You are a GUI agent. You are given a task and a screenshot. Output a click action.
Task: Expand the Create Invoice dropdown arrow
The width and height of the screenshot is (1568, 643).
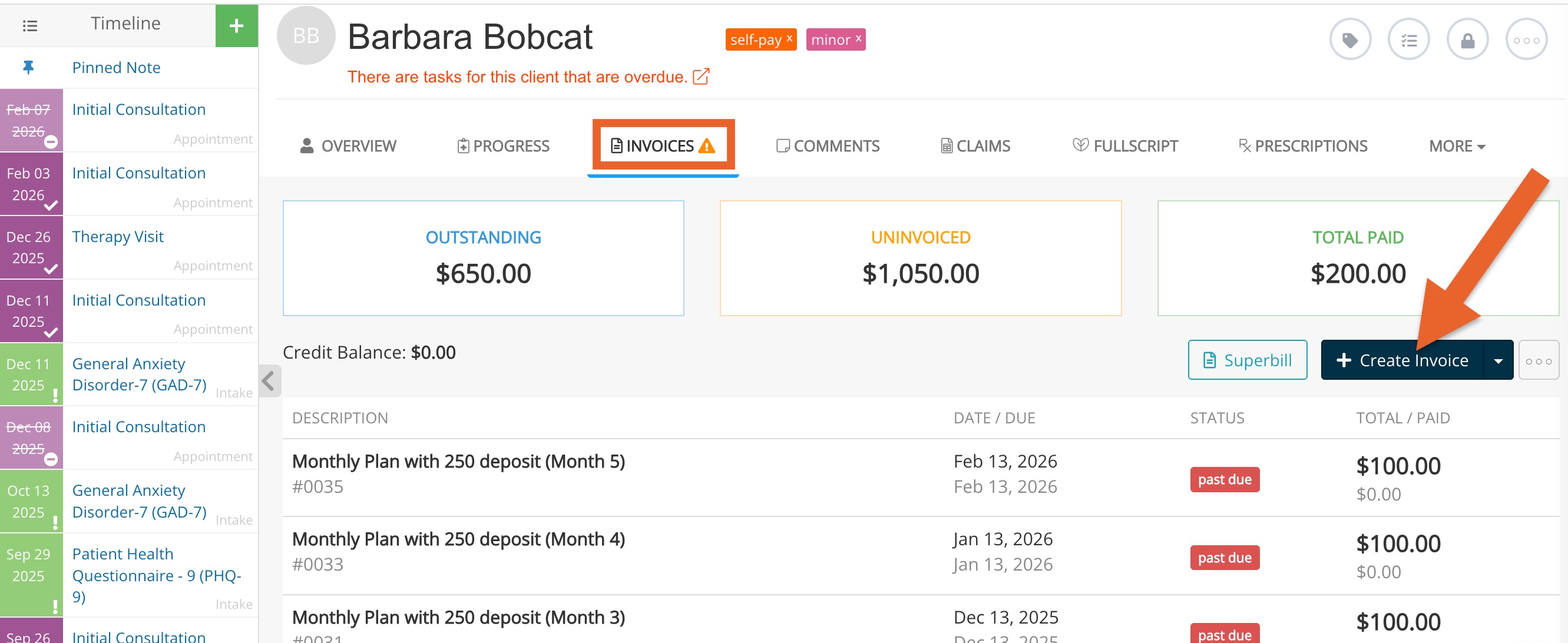1498,361
